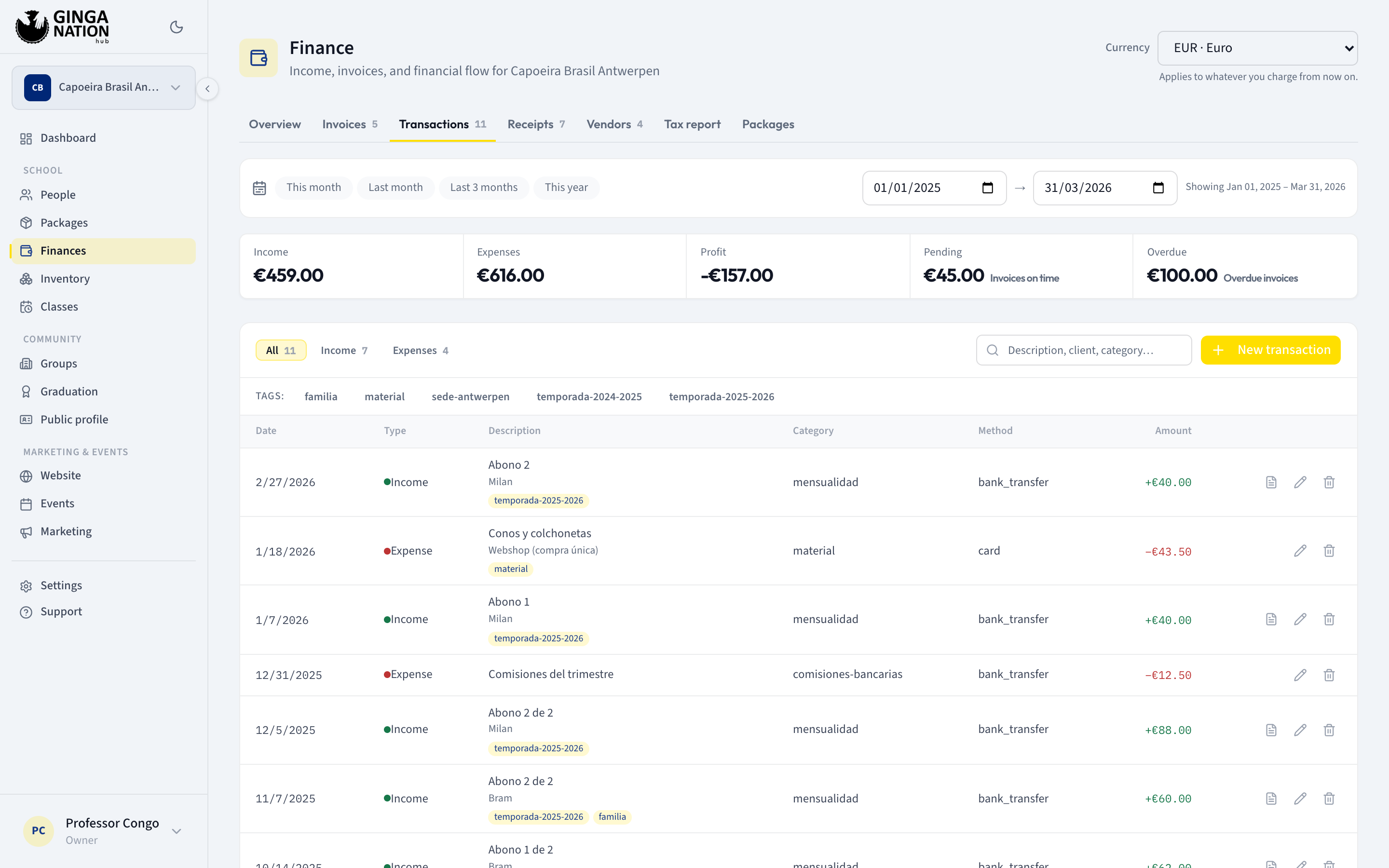
Task: View receipt for 12/5/2025 Milan income
Action: [1271, 730]
